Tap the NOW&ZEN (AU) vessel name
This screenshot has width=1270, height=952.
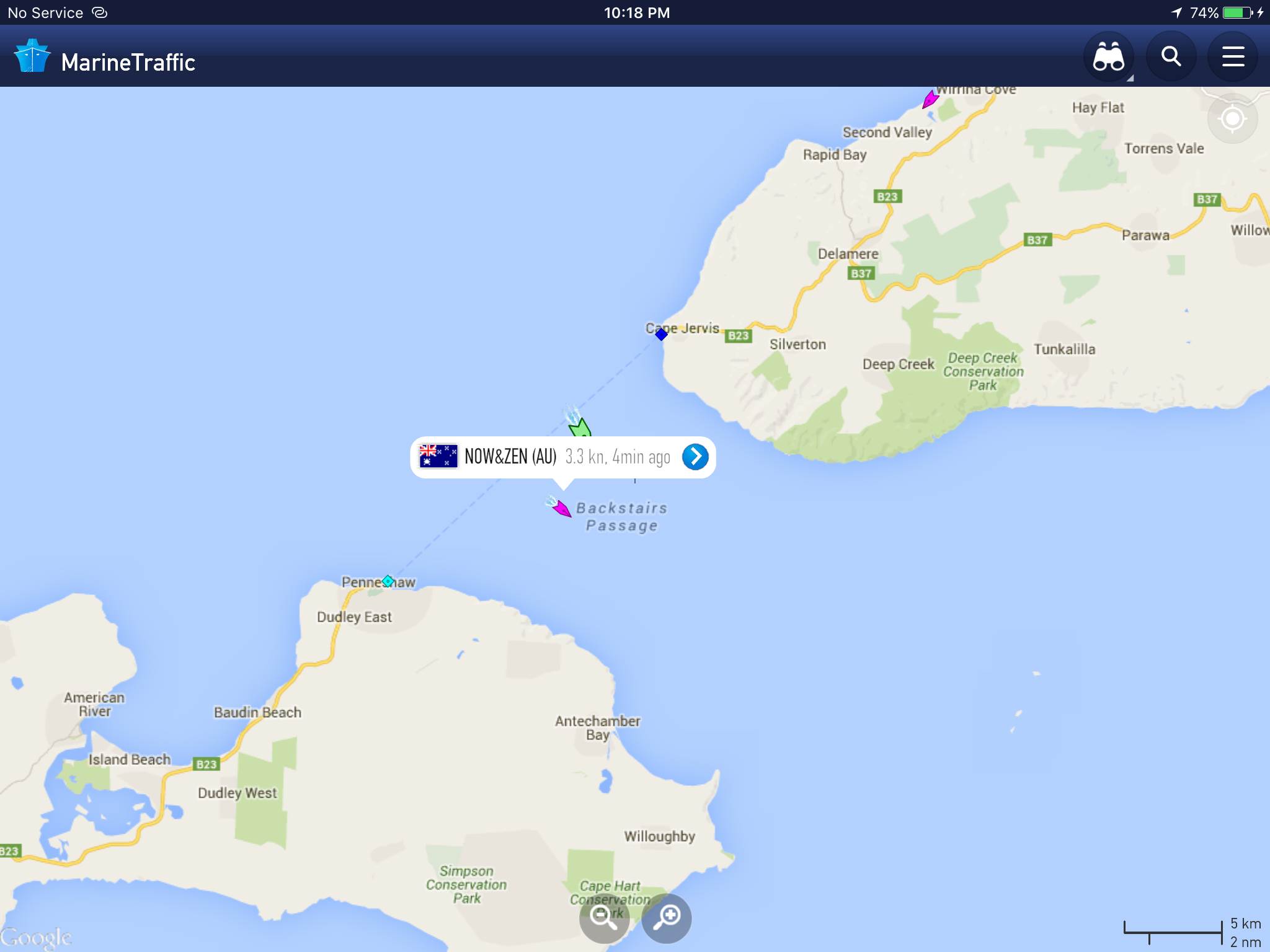[x=510, y=457]
